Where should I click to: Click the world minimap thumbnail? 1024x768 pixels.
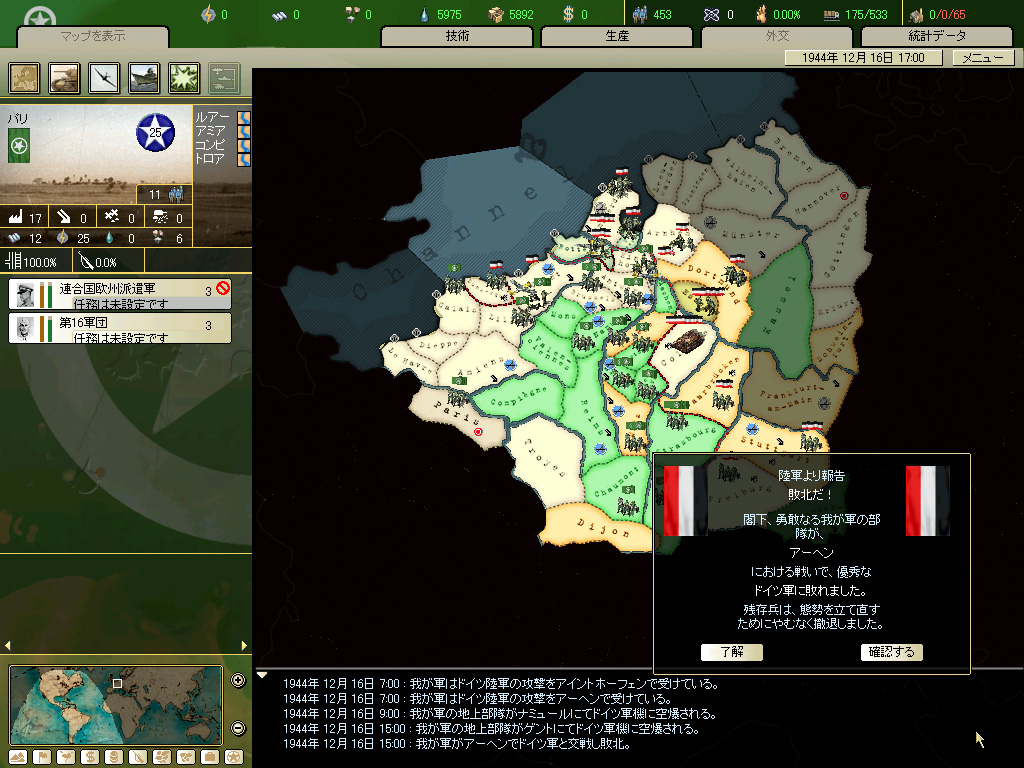click(116, 705)
